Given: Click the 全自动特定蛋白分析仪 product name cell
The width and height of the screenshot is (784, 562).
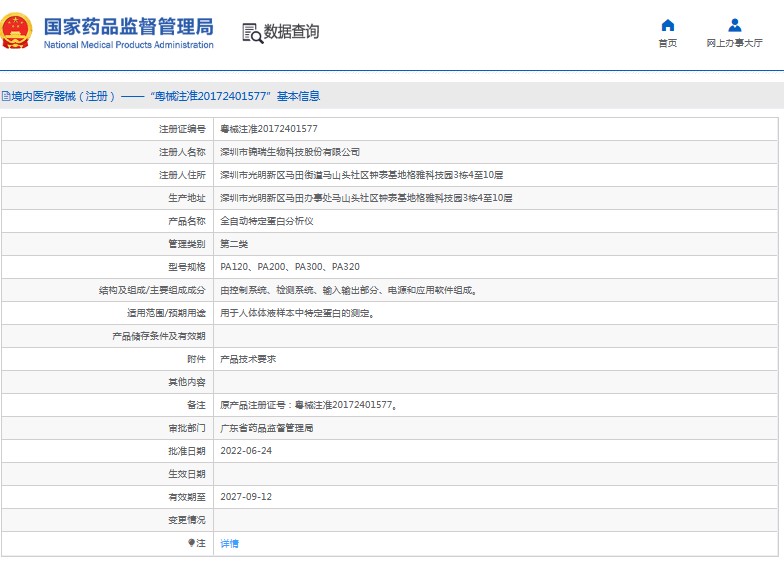Looking at the screenshot, I should tap(496, 221).
